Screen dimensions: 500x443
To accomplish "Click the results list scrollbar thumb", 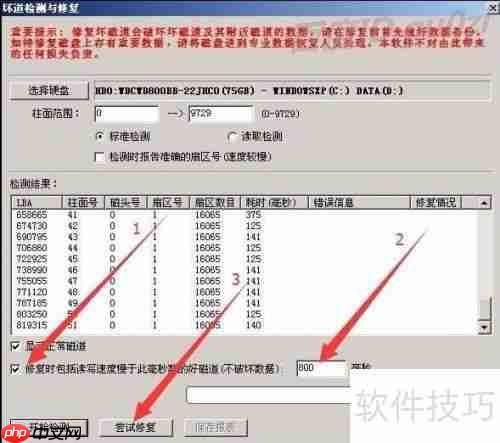I will (486, 308).
